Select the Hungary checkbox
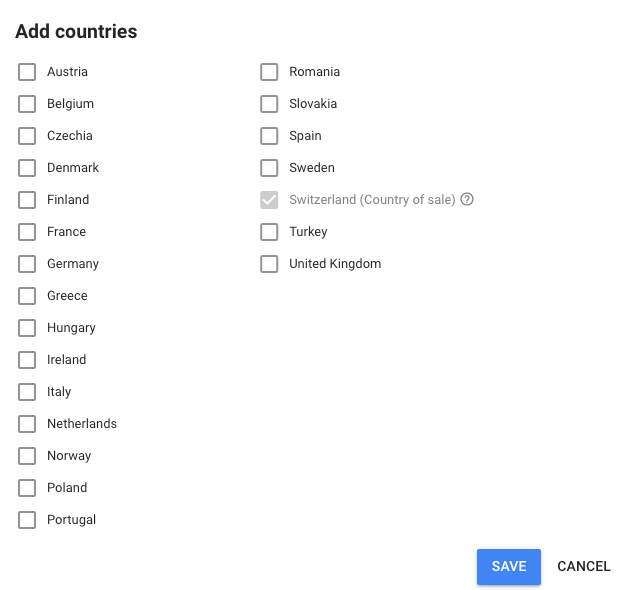Image resolution: width=622 pixels, height=590 pixels. tap(27, 328)
